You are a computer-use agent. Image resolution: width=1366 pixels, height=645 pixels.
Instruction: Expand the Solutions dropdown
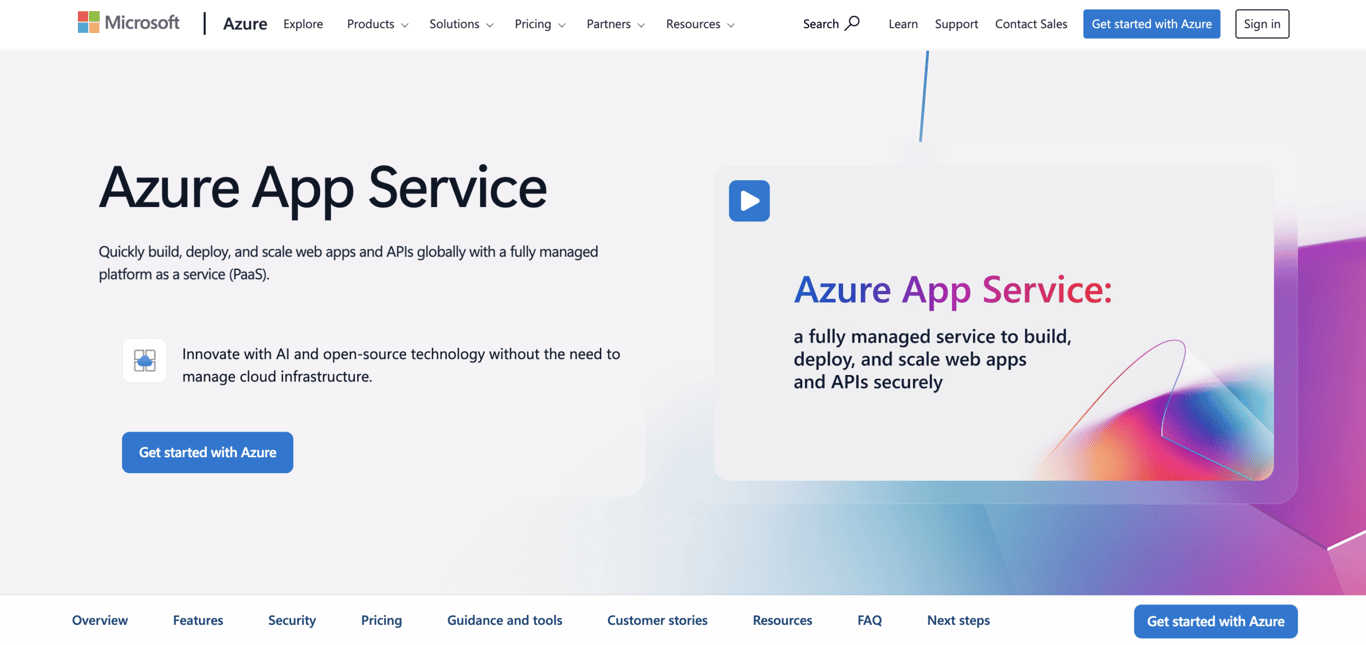(461, 23)
